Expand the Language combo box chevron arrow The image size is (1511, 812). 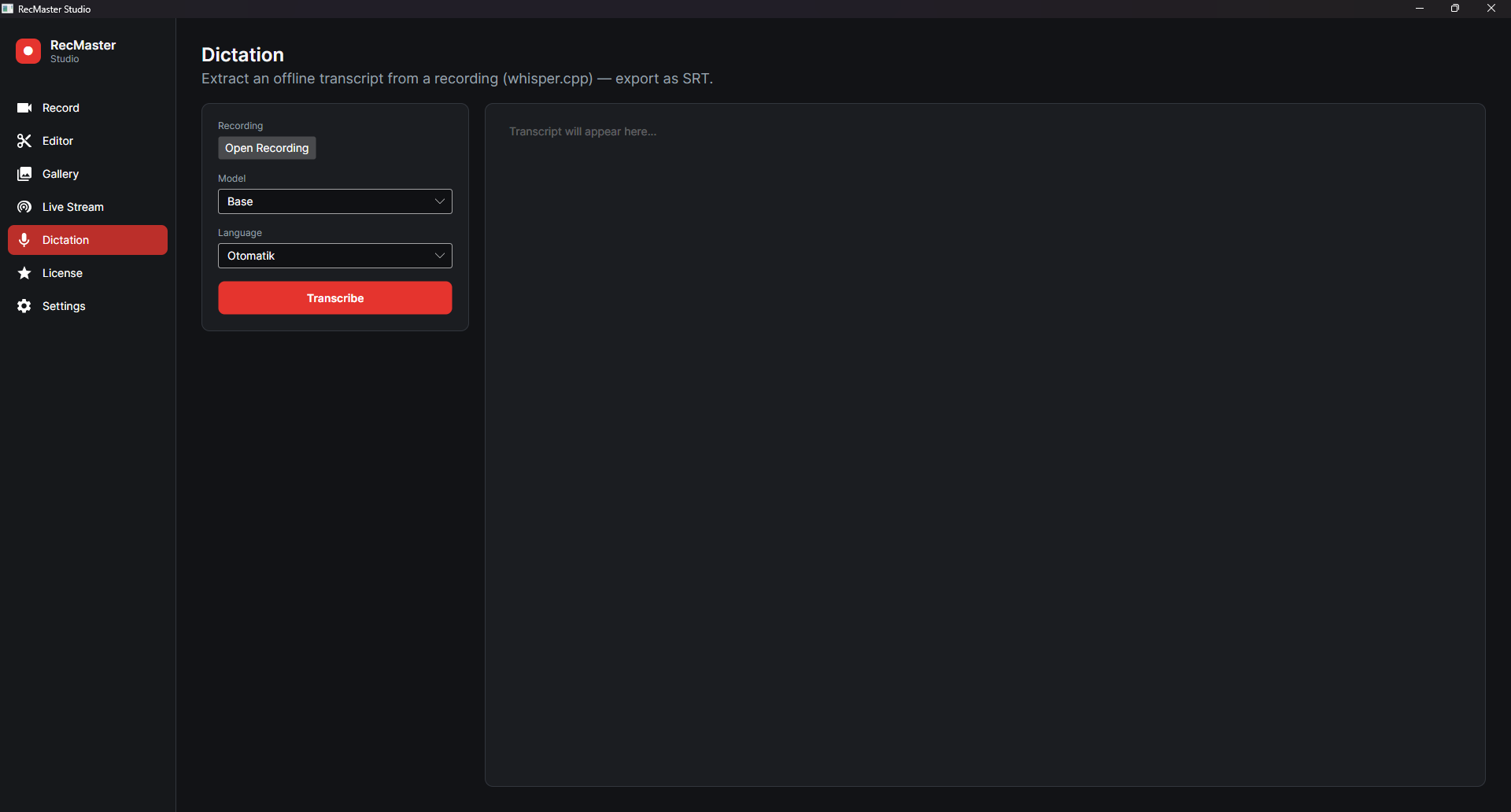coord(440,256)
